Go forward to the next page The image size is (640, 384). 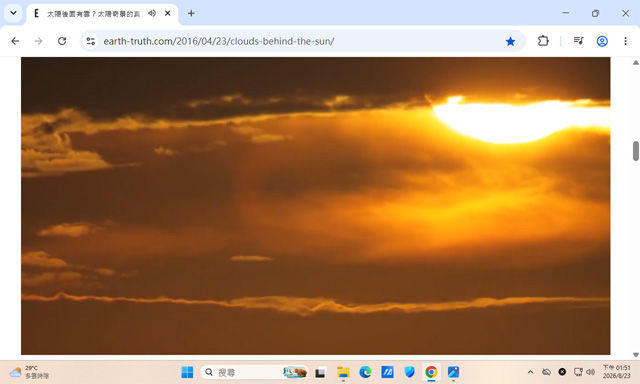[38, 41]
